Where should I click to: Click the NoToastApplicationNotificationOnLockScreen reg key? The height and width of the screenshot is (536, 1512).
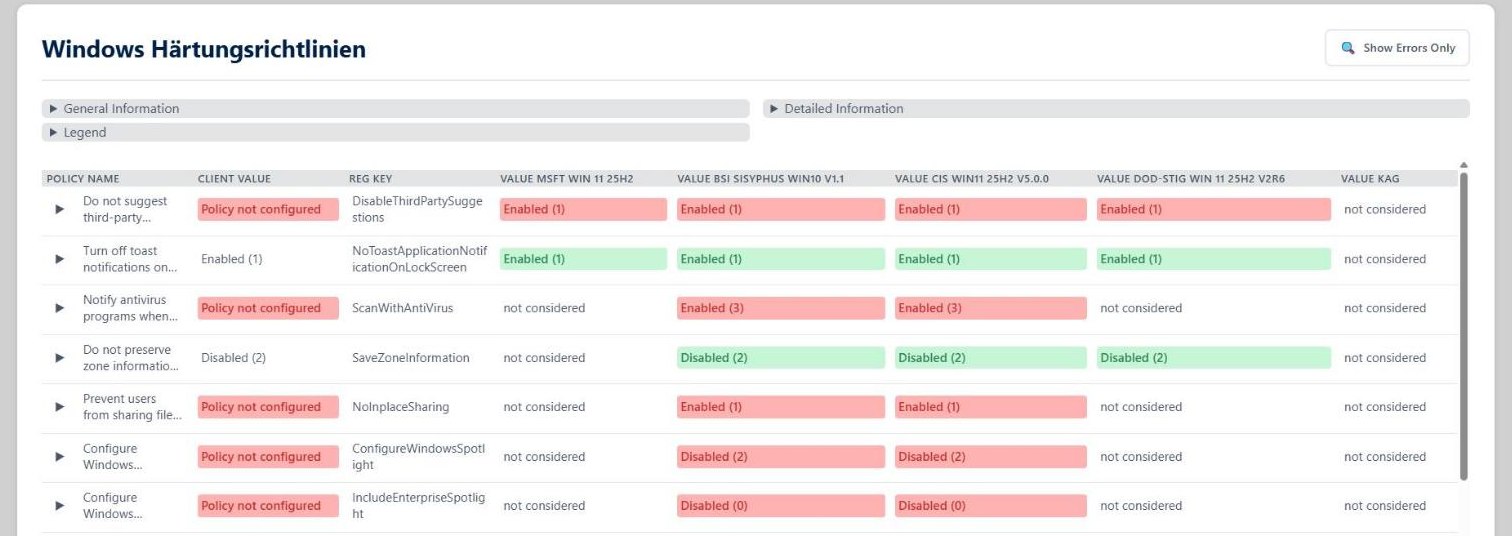coord(419,259)
